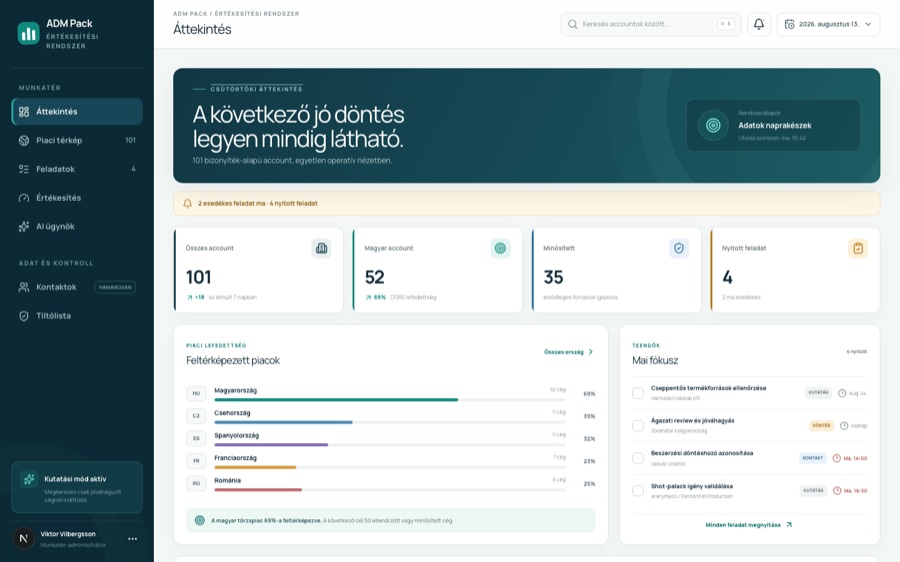Click the target icon in magyar törzspiac note

(x=199, y=521)
